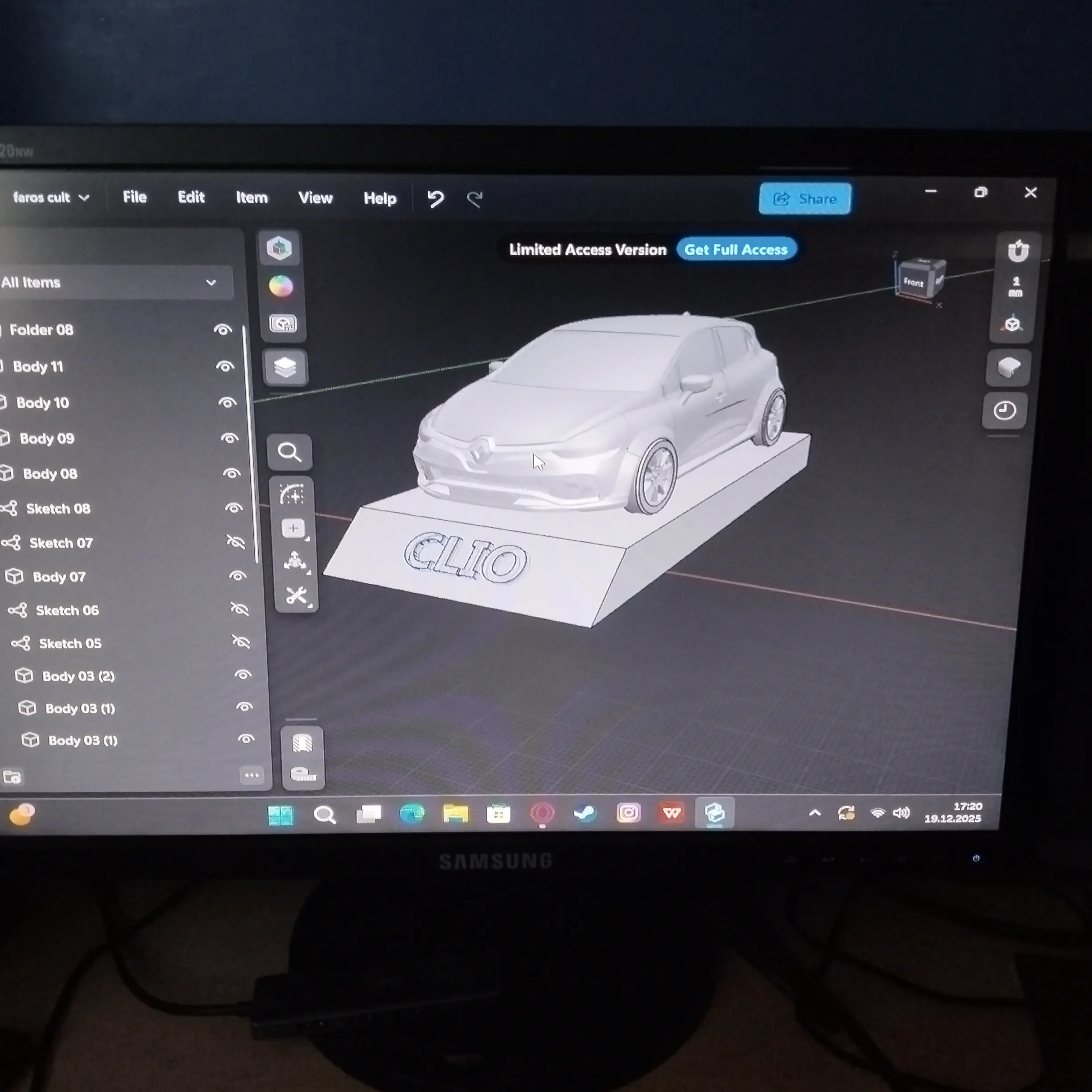Show hidden Sketch 07
This screenshot has height=1092, width=1092.
pos(236,542)
